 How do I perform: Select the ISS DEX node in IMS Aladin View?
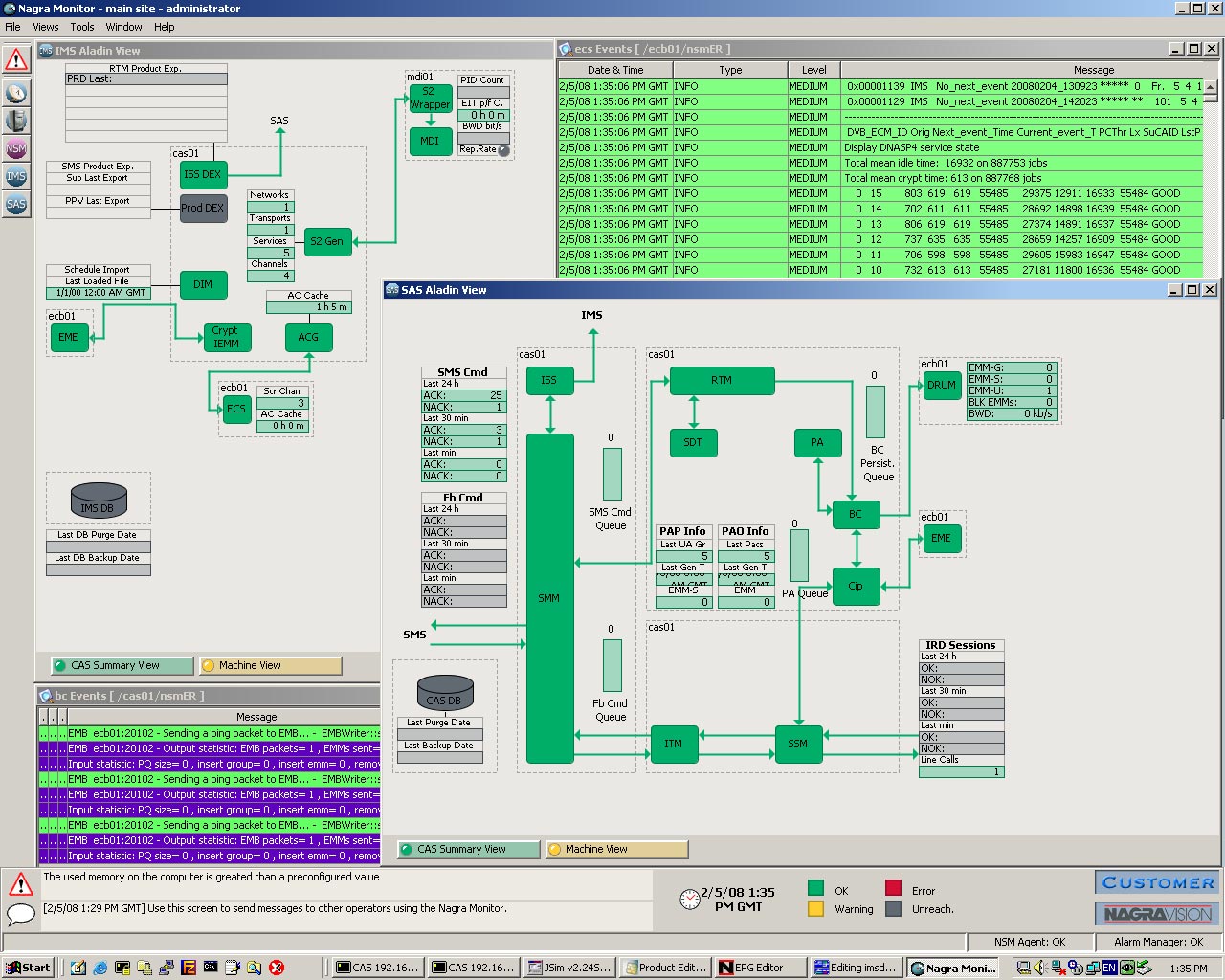pos(203,174)
